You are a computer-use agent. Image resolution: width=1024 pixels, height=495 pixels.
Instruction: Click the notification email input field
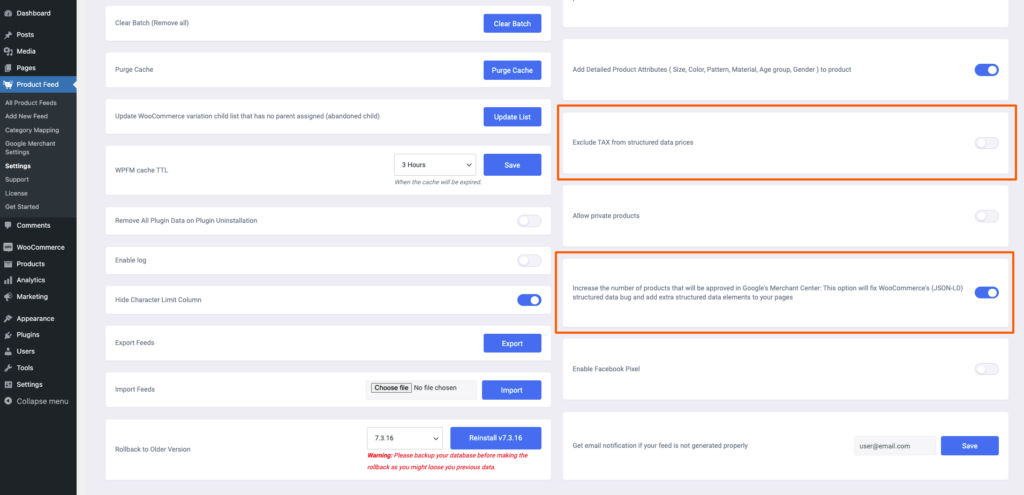click(x=895, y=446)
